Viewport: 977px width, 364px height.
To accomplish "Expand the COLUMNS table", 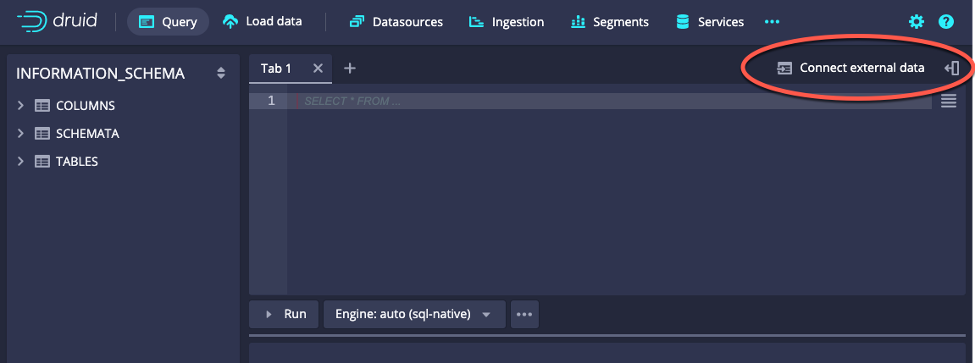I will [21, 105].
